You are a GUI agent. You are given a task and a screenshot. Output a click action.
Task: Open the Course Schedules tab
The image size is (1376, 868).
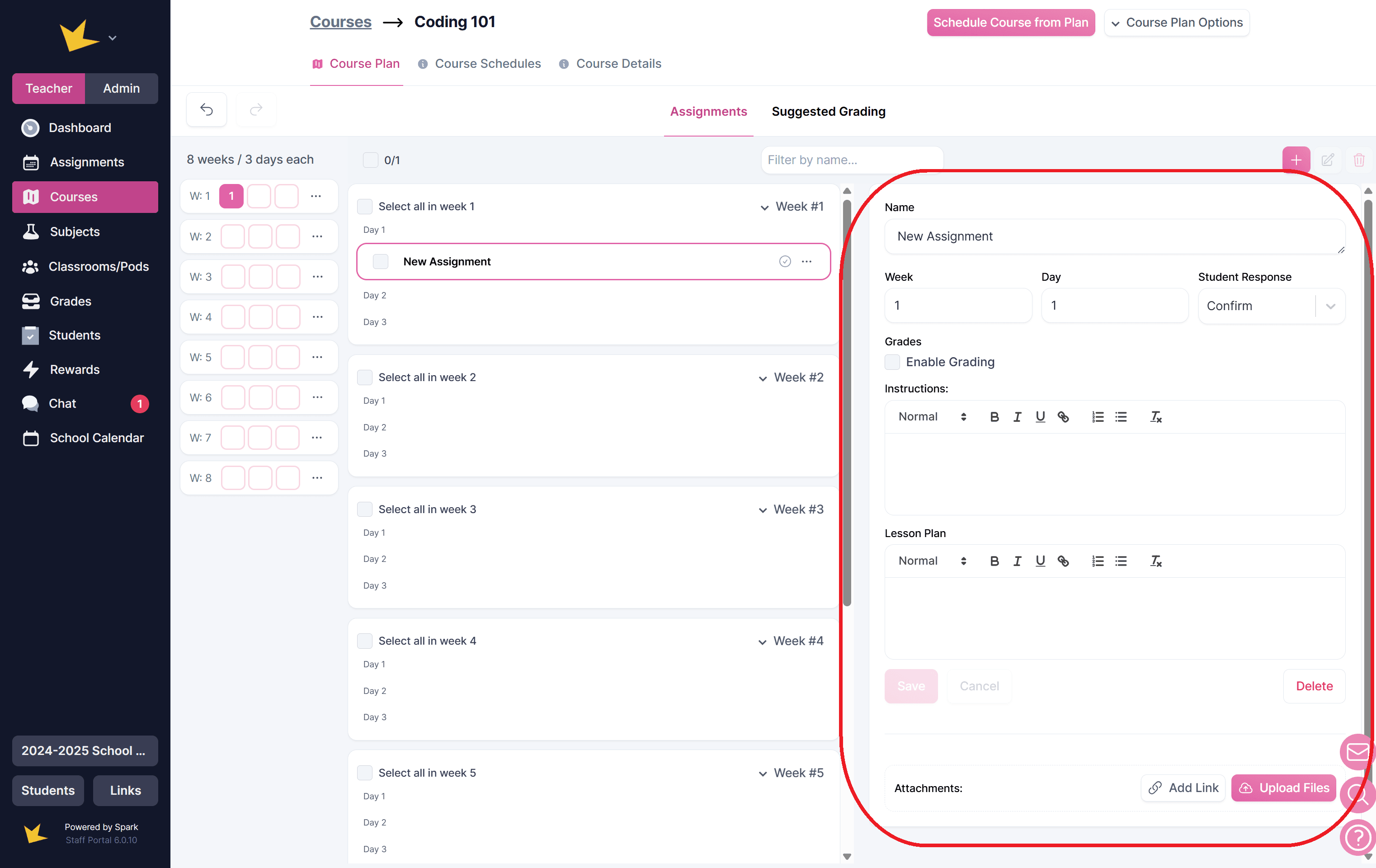(487, 63)
